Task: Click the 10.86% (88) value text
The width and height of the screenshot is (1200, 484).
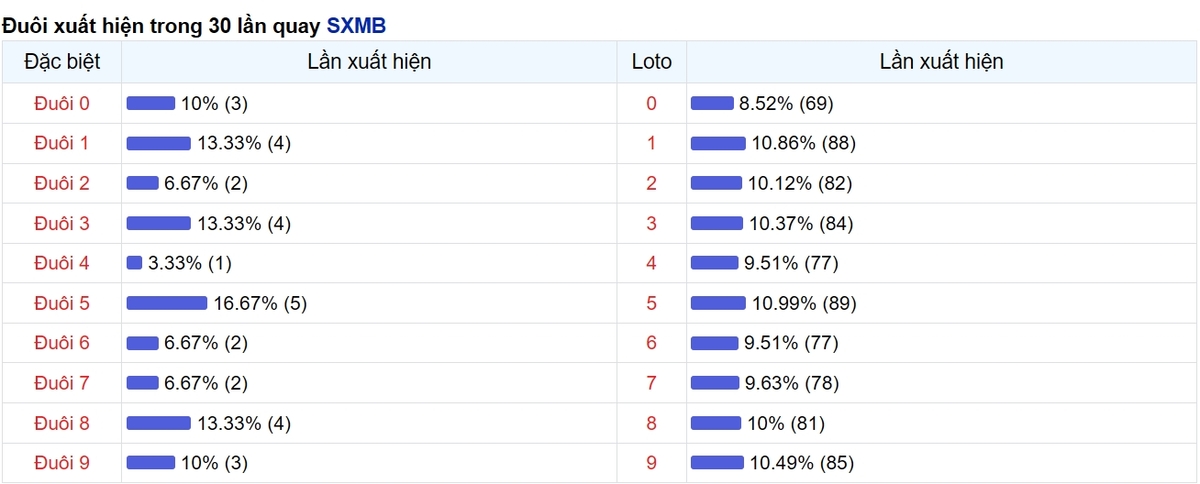Action: [x=803, y=143]
